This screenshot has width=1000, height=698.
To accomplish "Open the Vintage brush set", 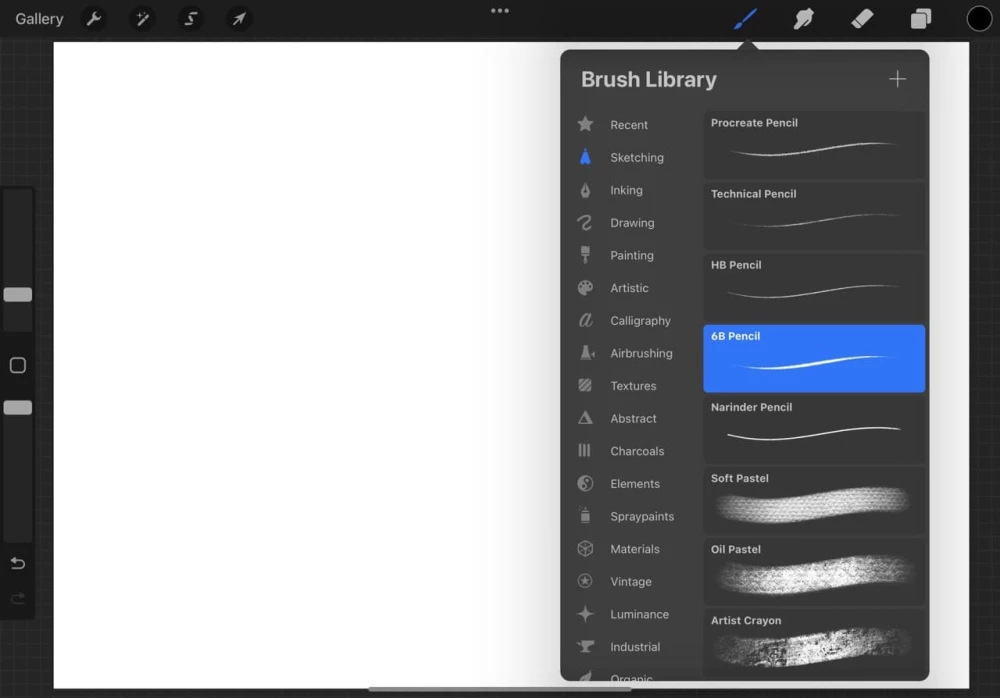I will [x=631, y=581].
